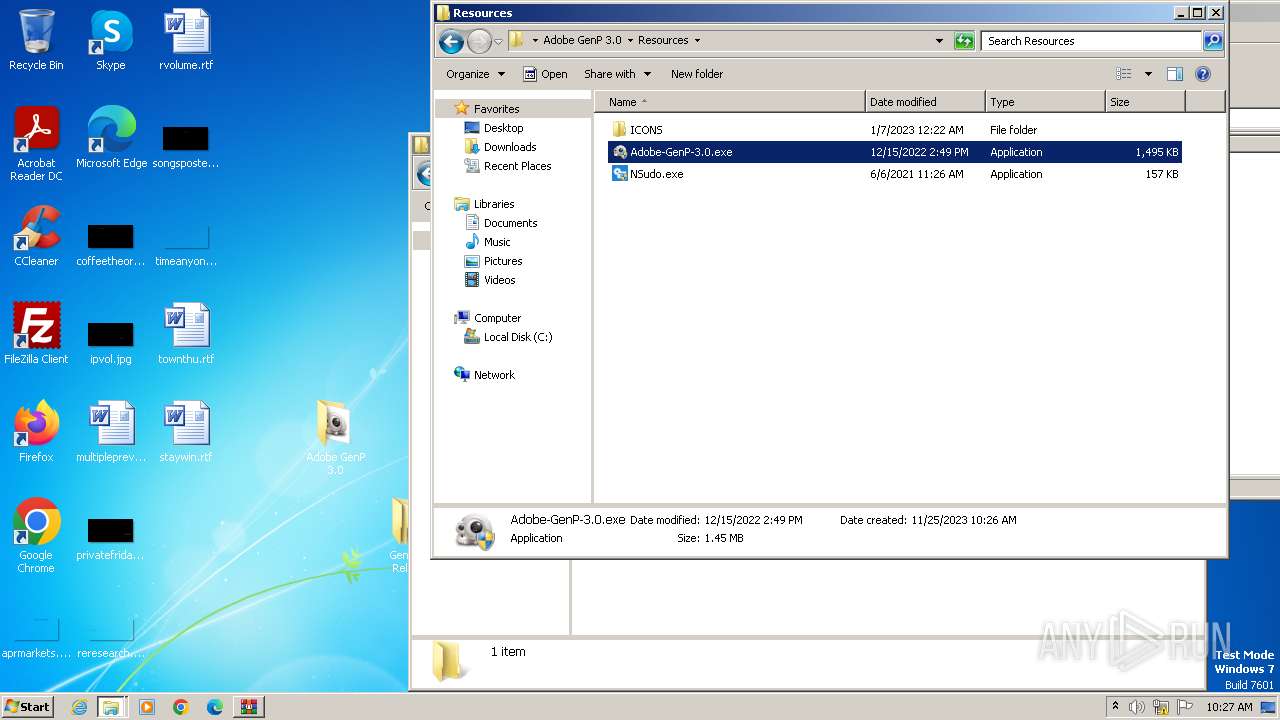Select townthu.rtf desktop file

coord(186,334)
